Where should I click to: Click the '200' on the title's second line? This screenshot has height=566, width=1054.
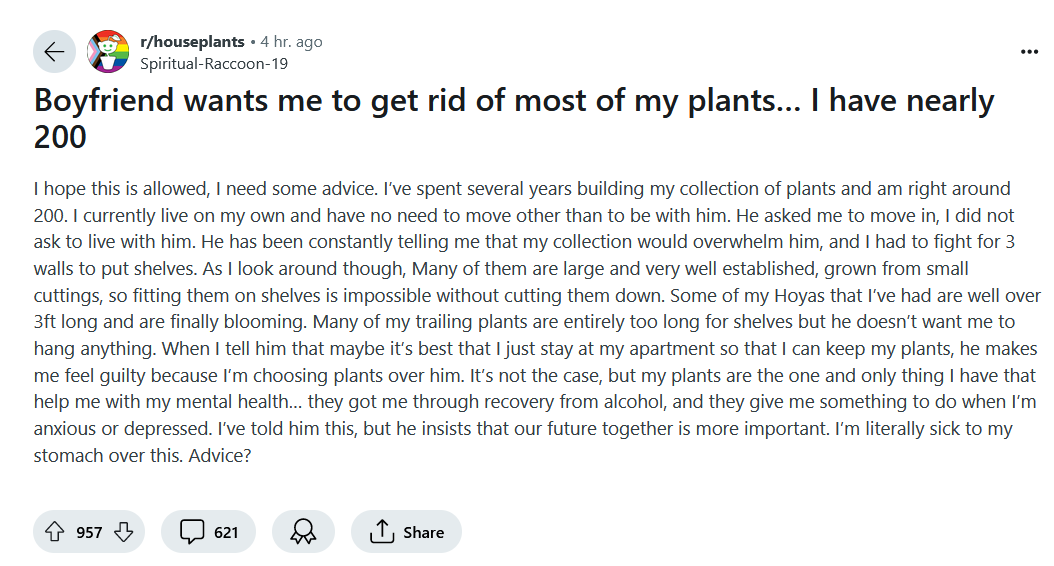(x=60, y=137)
